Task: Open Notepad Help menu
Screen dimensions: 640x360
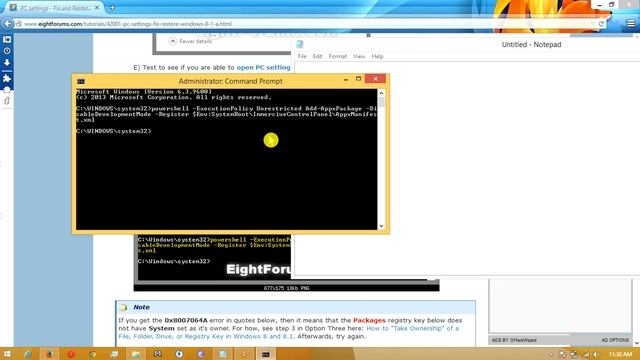Action: point(378,56)
